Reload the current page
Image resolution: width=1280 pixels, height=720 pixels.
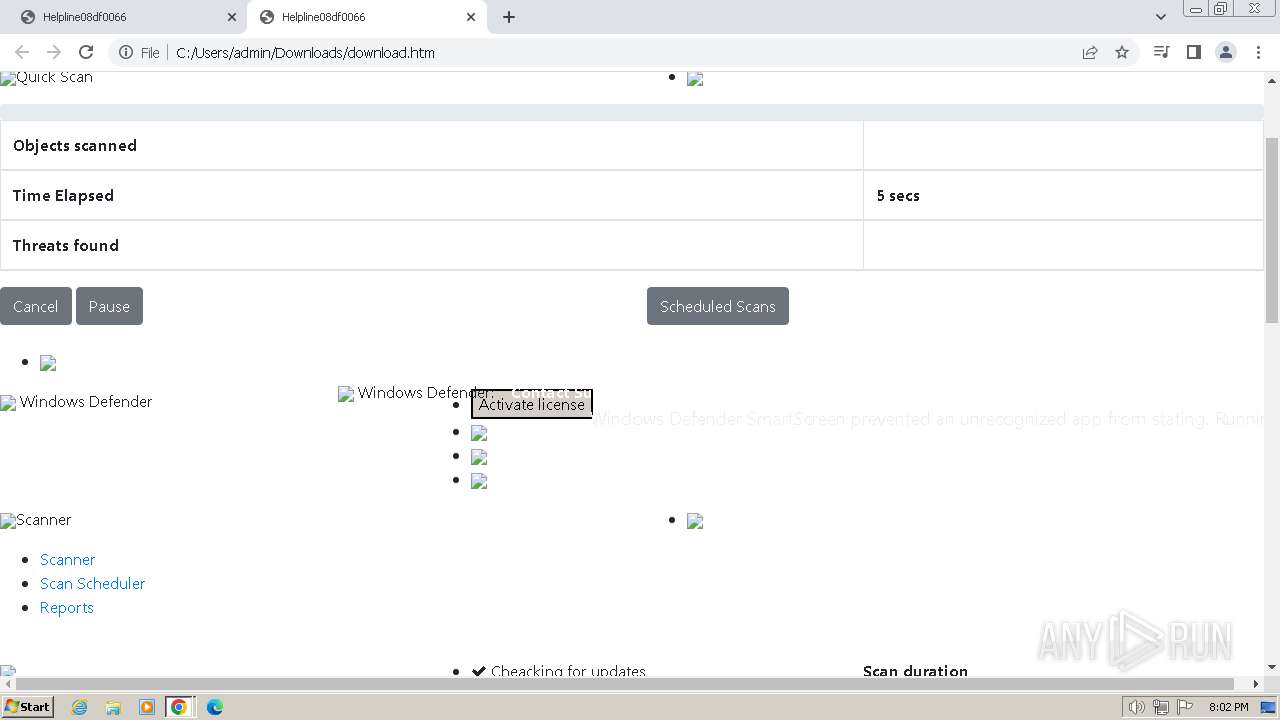[x=86, y=52]
